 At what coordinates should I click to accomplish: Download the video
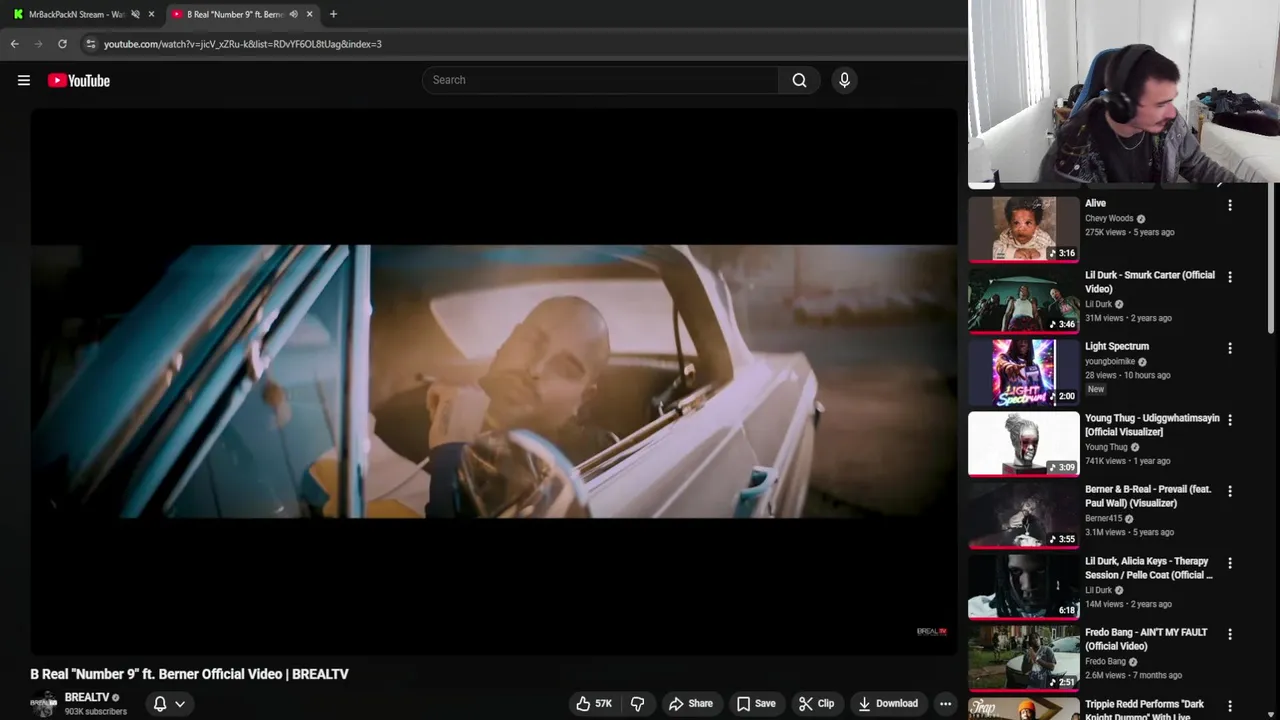coord(888,704)
